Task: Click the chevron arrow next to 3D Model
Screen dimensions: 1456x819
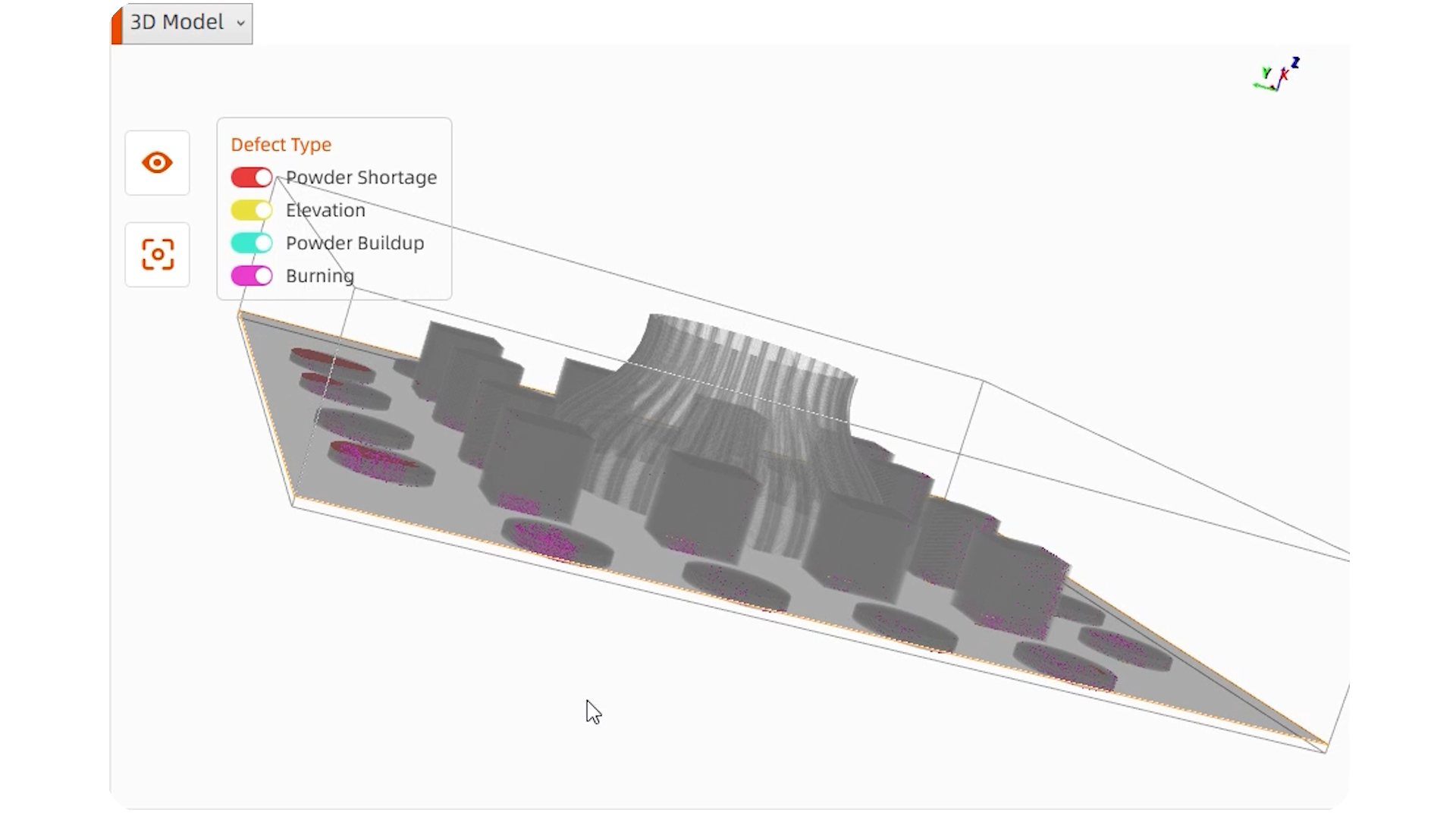Action: pos(240,24)
